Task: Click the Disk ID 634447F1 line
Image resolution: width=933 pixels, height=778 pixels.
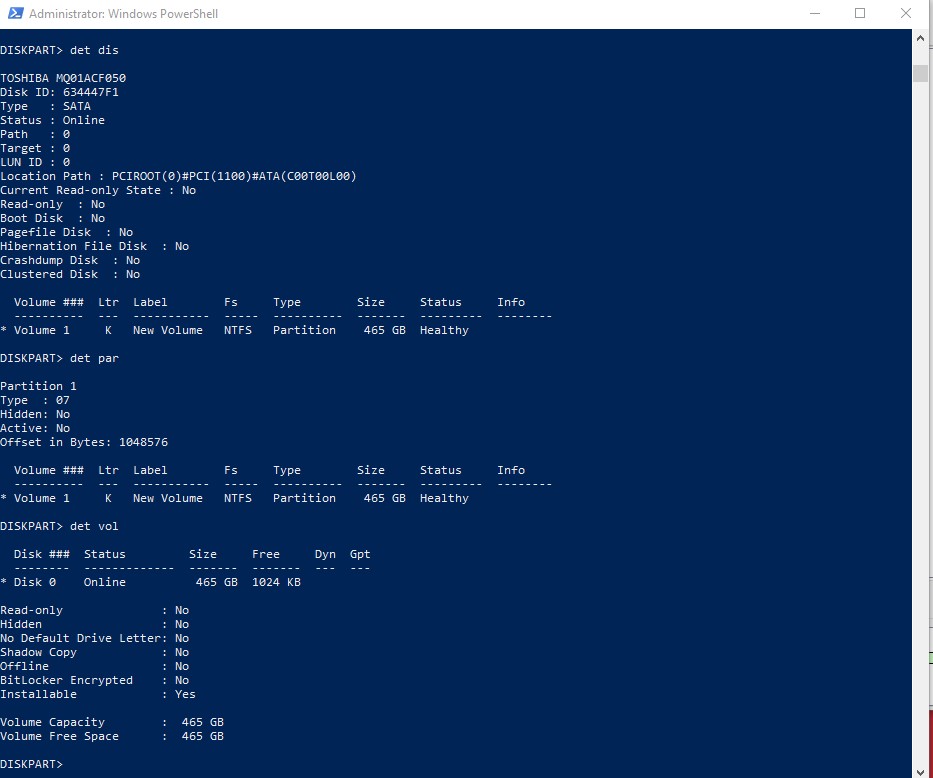Action: point(59,92)
